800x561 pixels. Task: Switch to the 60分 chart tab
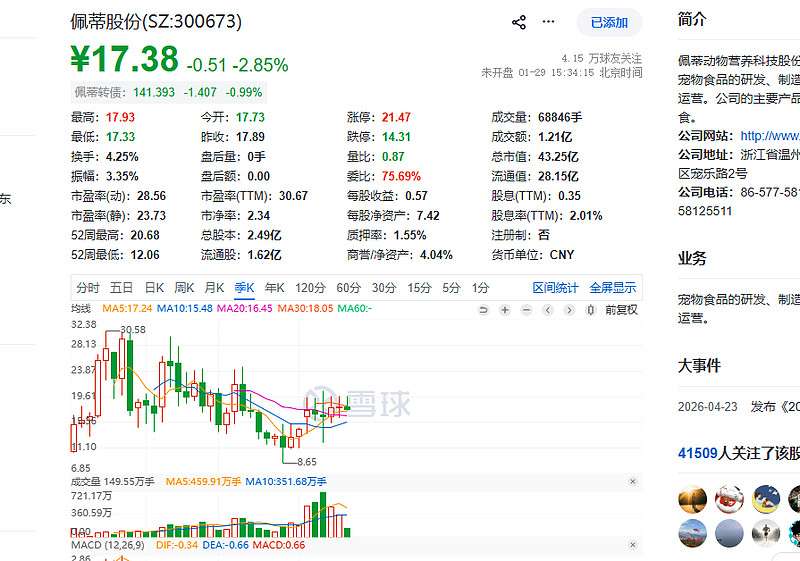point(348,288)
